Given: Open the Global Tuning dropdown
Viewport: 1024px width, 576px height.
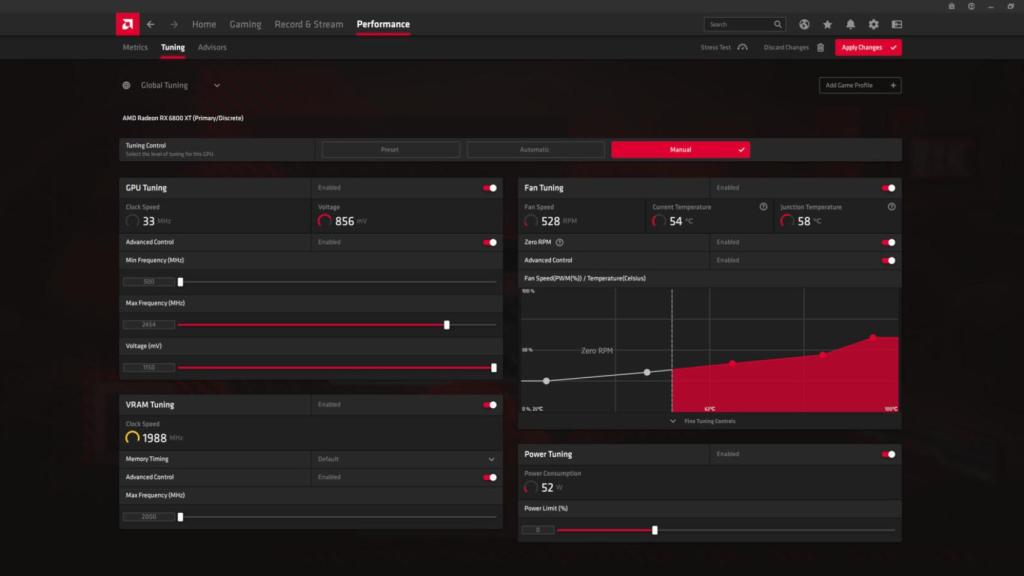Looking at the screenshot, I should (x=215, y=85).
